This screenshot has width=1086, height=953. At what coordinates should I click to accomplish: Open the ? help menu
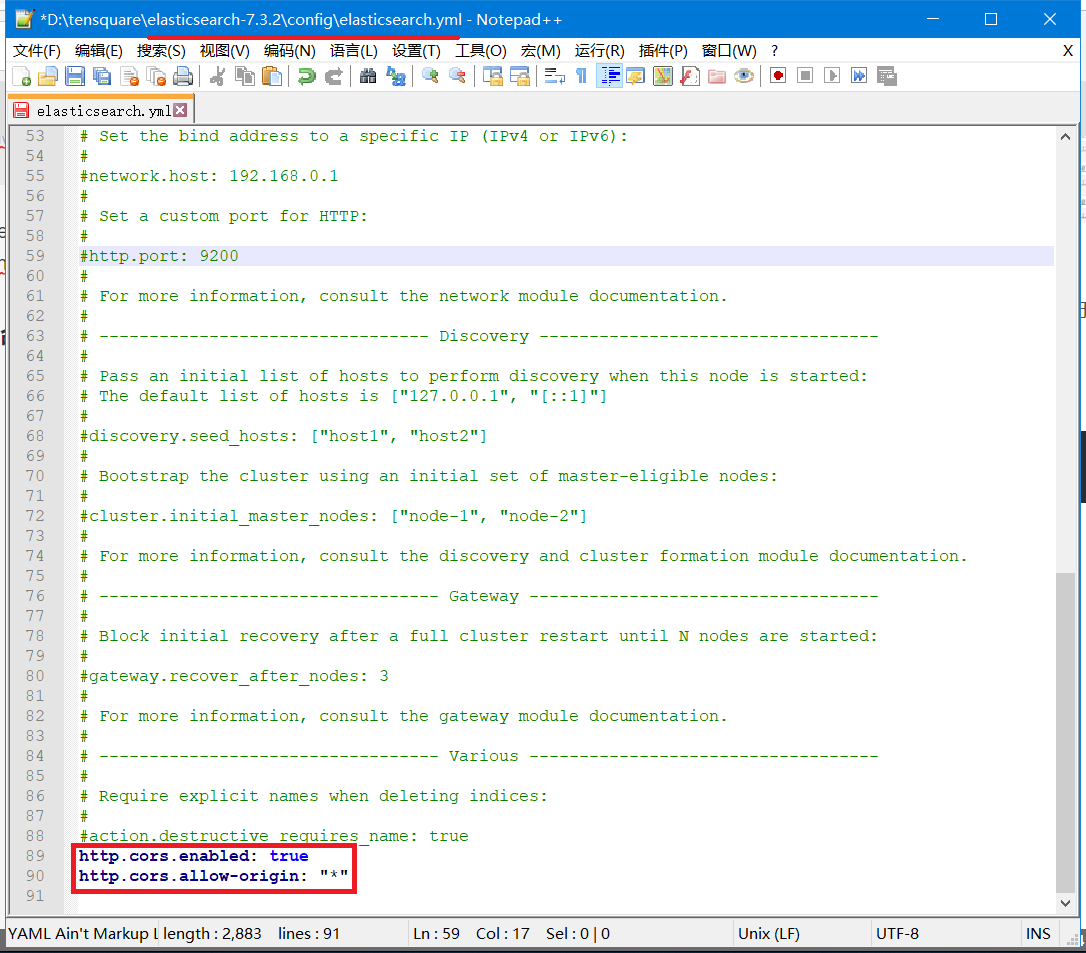(x=774, y=51)
